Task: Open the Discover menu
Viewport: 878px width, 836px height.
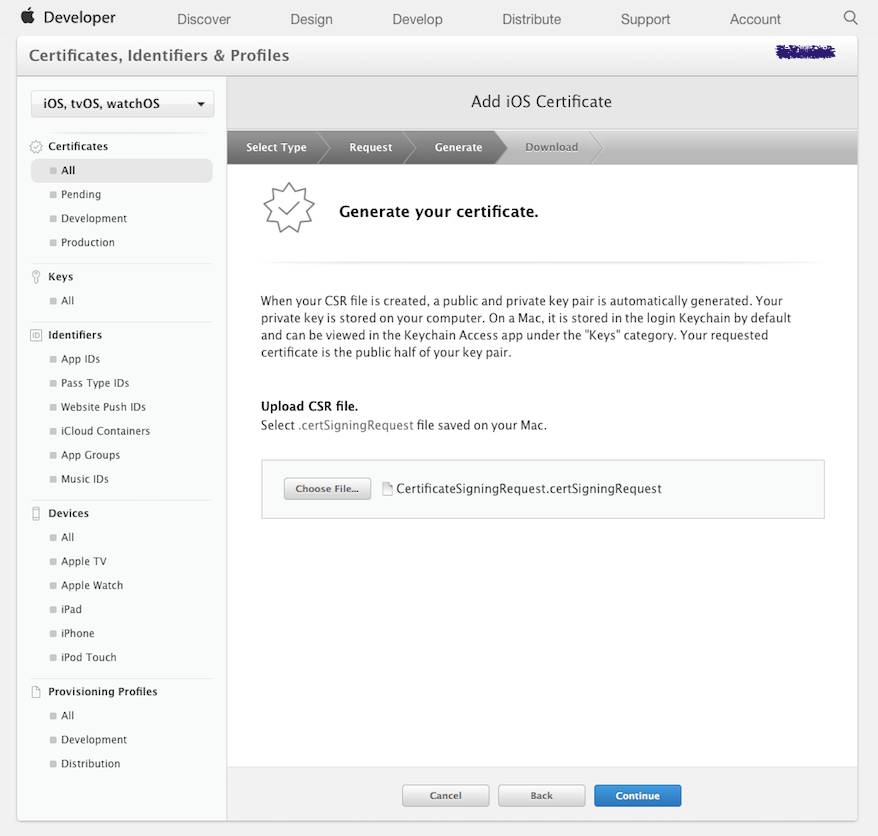Action: pos(204,19)
